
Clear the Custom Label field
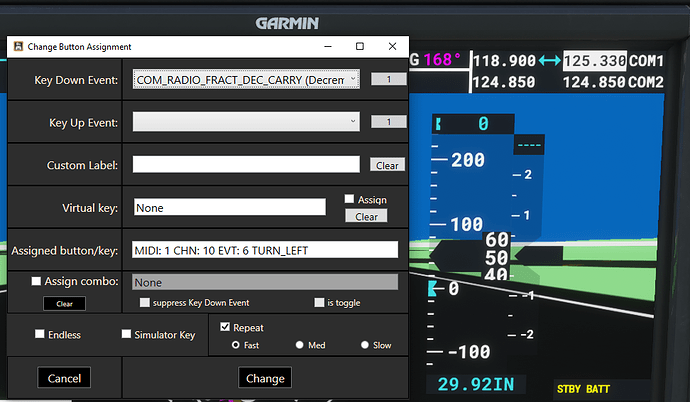tap(386, 166)
